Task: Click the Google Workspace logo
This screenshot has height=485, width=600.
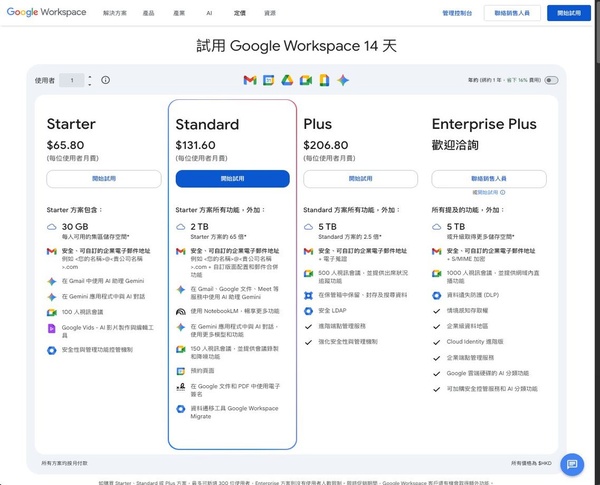Action: coord(46,12)
